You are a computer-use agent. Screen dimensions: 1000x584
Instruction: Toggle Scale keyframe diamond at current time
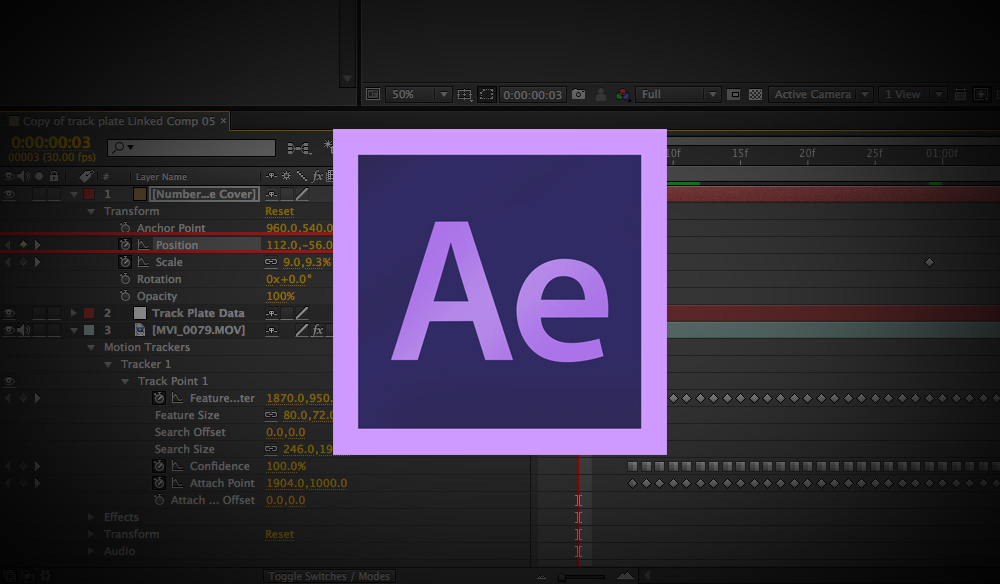point(24,262)
